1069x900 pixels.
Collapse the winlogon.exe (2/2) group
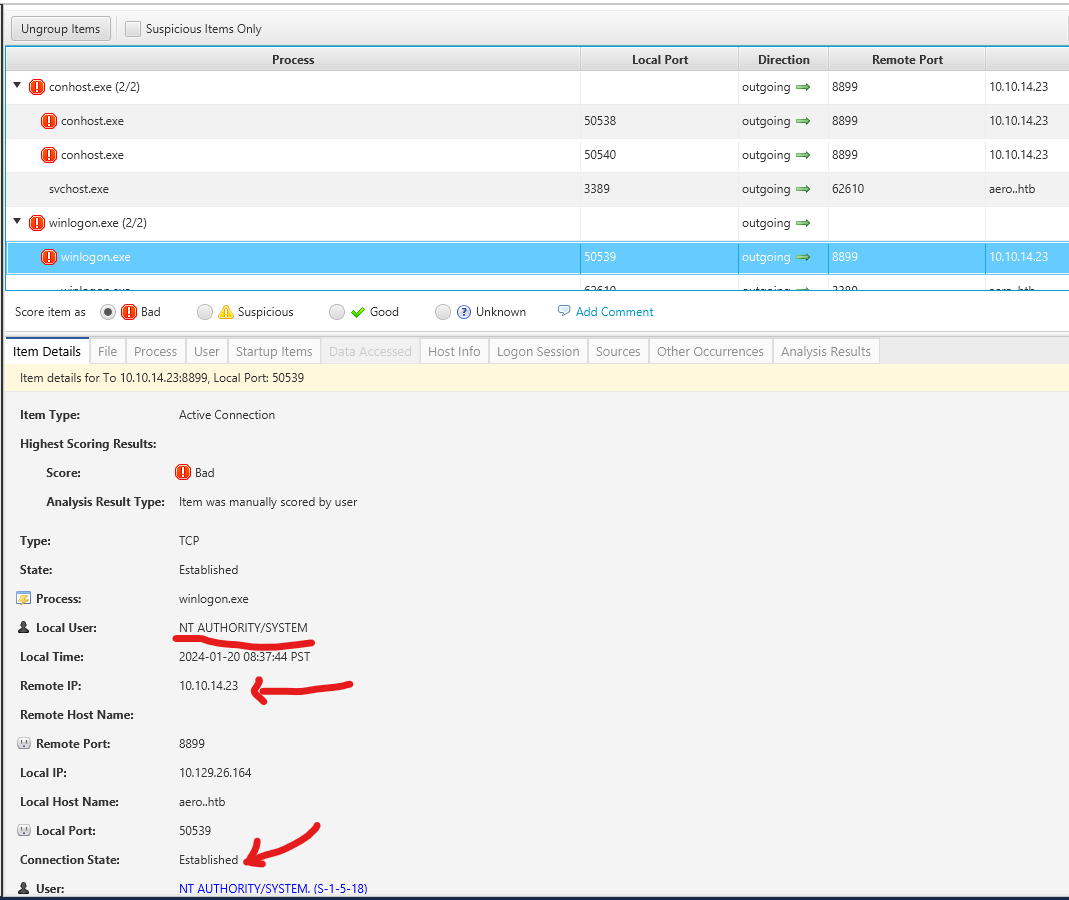point(17,222)
